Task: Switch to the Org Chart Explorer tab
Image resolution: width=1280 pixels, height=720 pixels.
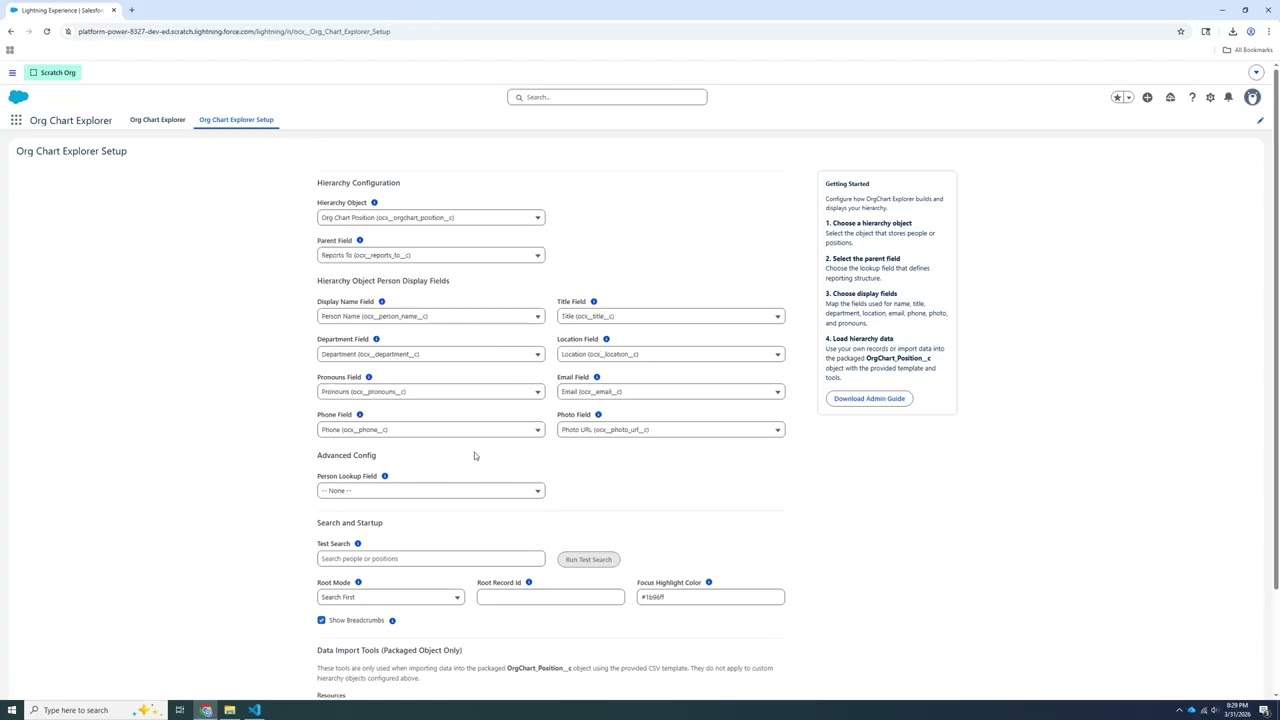Action: [x=157, y=120]
